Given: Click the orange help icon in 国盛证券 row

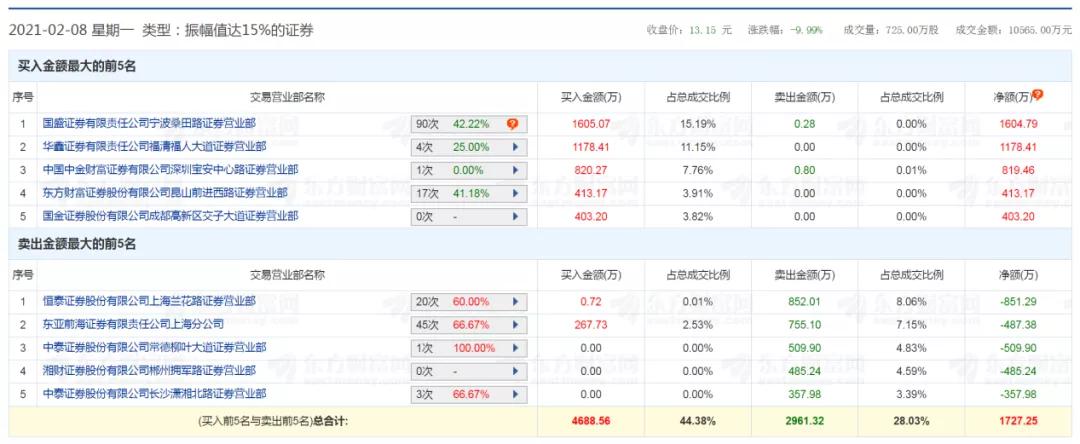Looking at the screenshot, I should 512,124.
